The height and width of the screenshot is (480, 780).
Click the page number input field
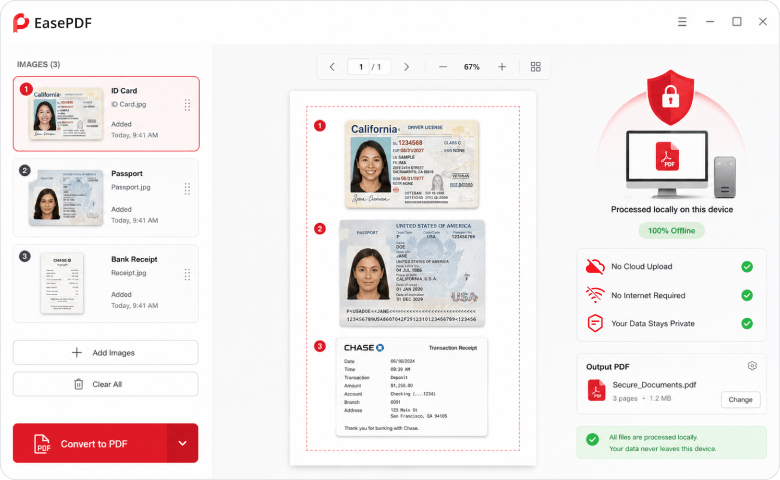tap(361, 67)
